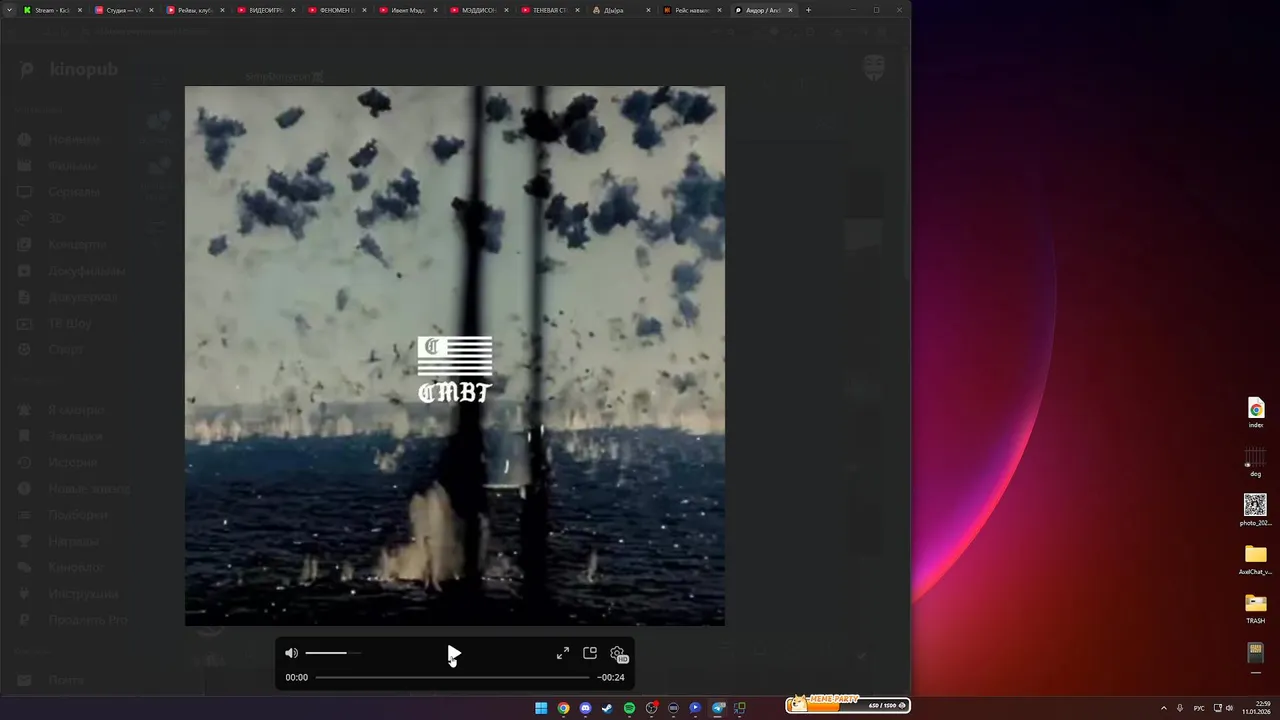Click the MEME PARTY progress widget
The height and width of the screenshot is (720, 1280).
[848, 704]
